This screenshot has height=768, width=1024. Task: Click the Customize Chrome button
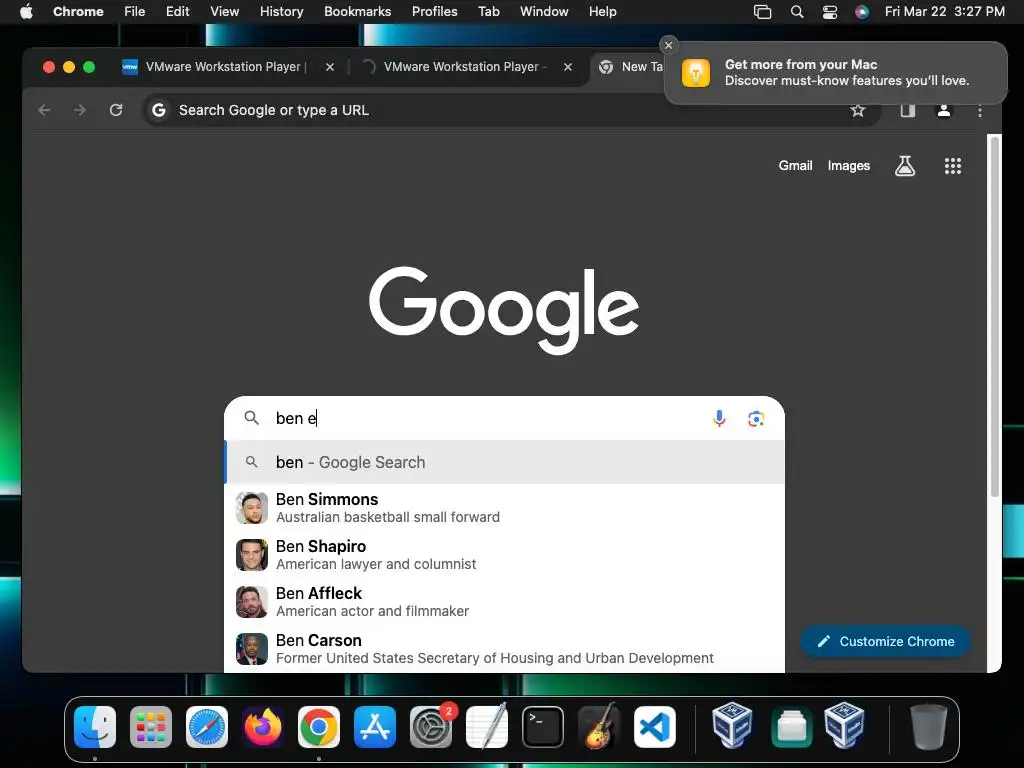pos(885,641)
